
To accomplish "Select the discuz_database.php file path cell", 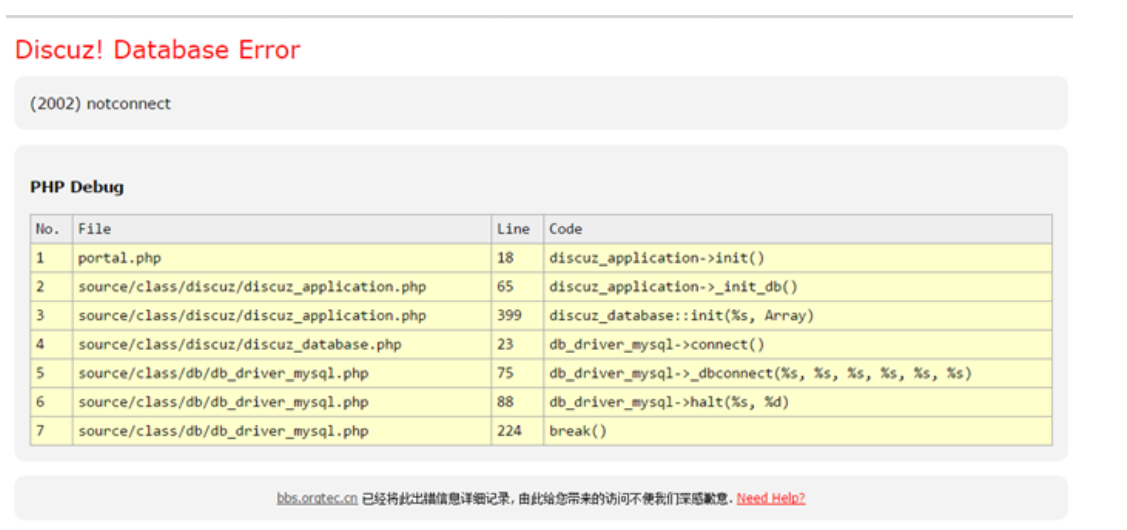I will pos(239,345).
